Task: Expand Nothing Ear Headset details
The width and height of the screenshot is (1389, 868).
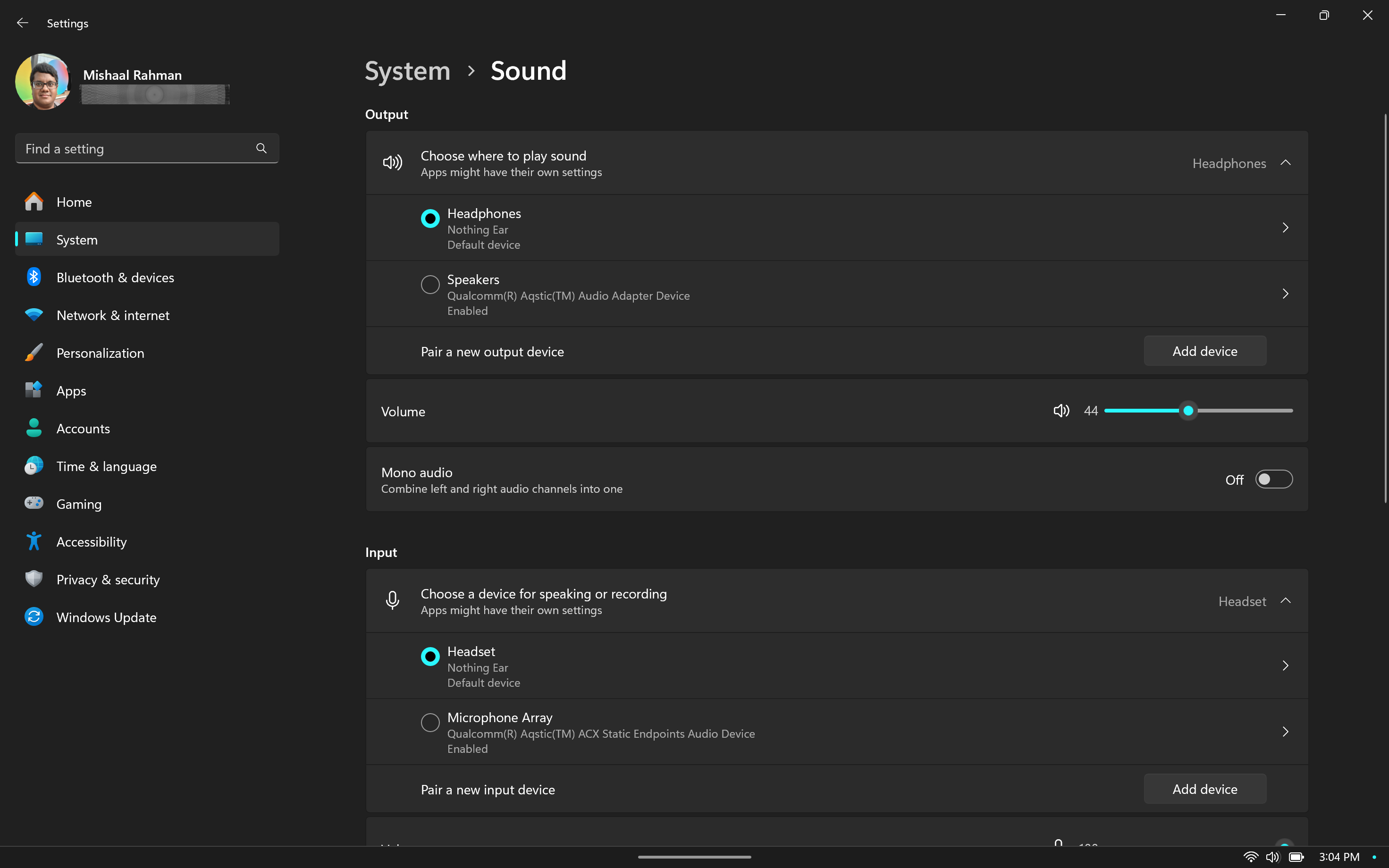Action: [x=1285, y=665]
